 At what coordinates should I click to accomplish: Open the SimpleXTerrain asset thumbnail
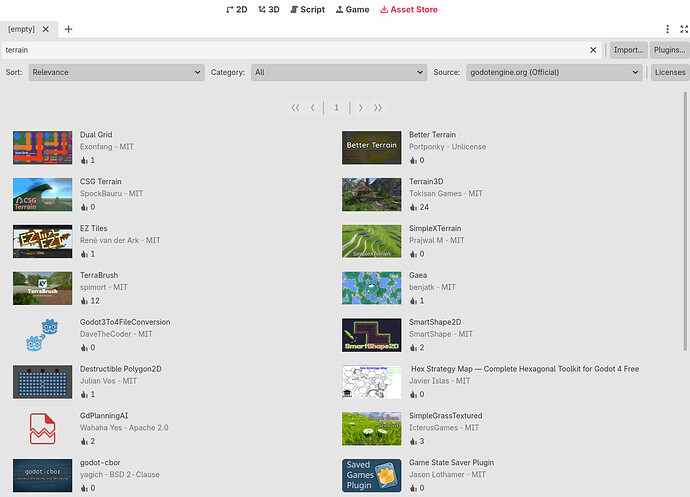click(x=372, y=241)
